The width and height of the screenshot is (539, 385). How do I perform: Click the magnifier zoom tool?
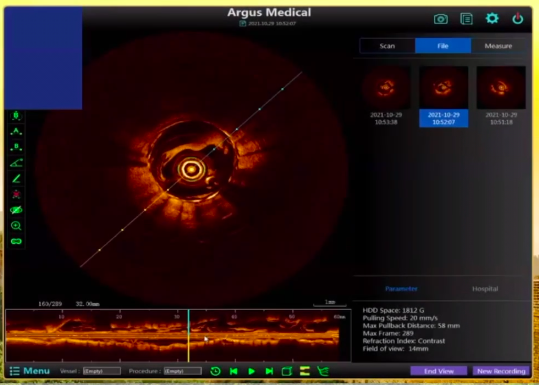click(16, 226)
